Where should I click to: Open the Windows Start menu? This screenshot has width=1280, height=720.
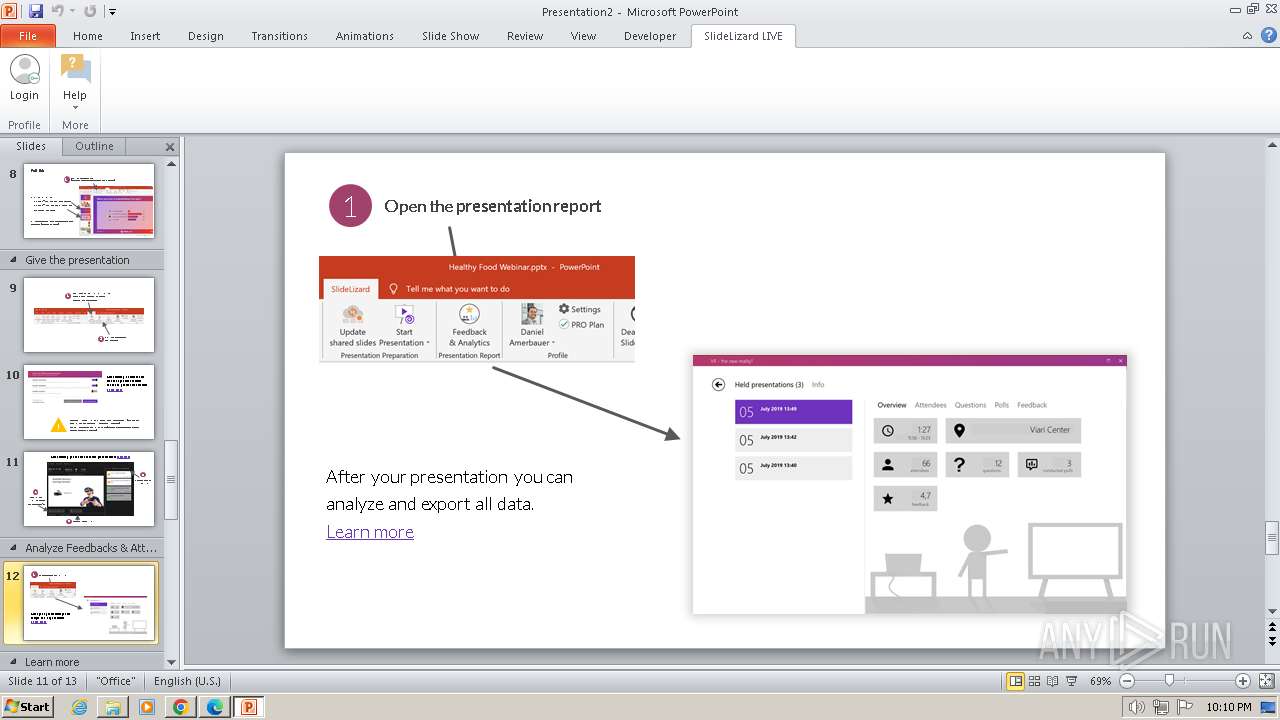(27, 706)
